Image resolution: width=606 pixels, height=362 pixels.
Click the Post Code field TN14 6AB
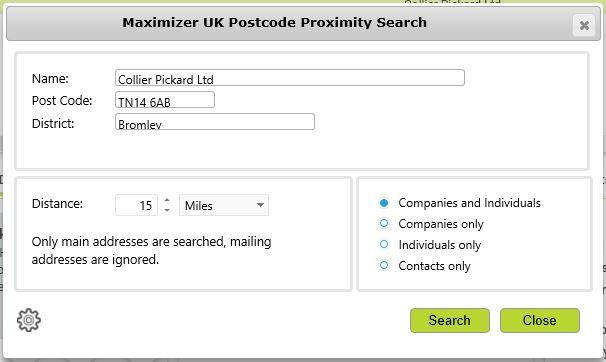[x=165, y=100]
